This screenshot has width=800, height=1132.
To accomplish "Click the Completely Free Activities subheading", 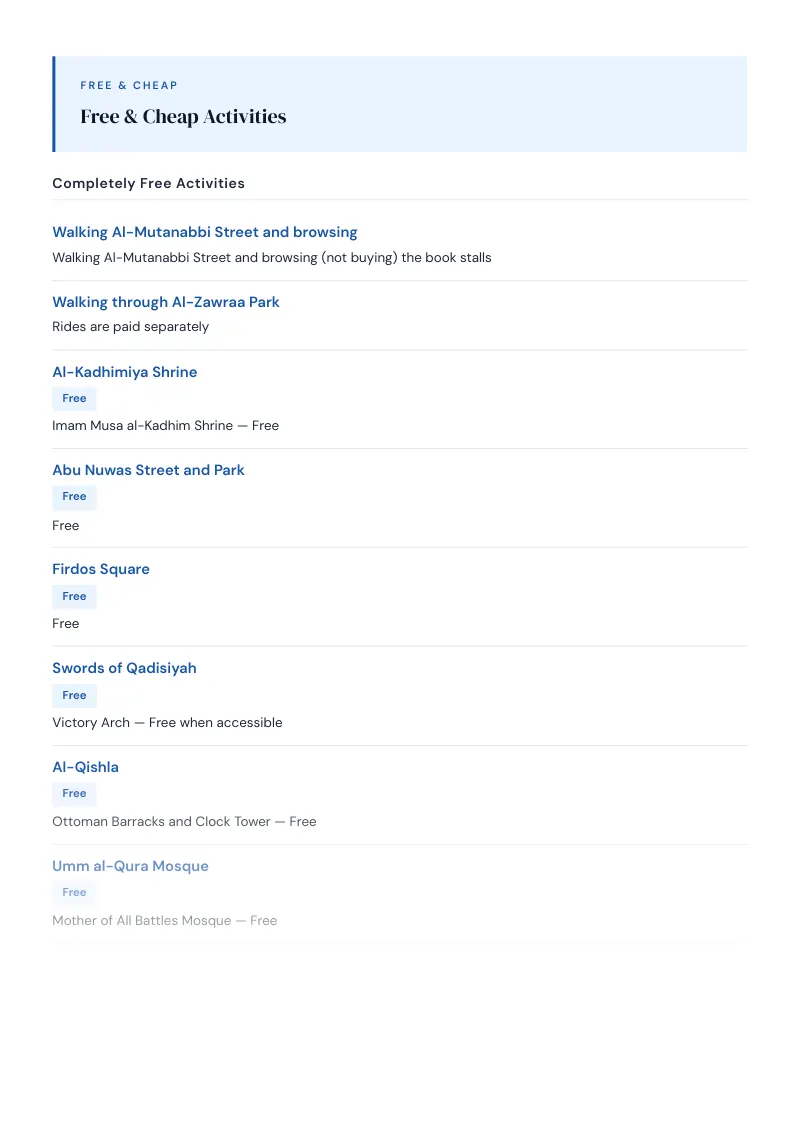I will 148,183.
